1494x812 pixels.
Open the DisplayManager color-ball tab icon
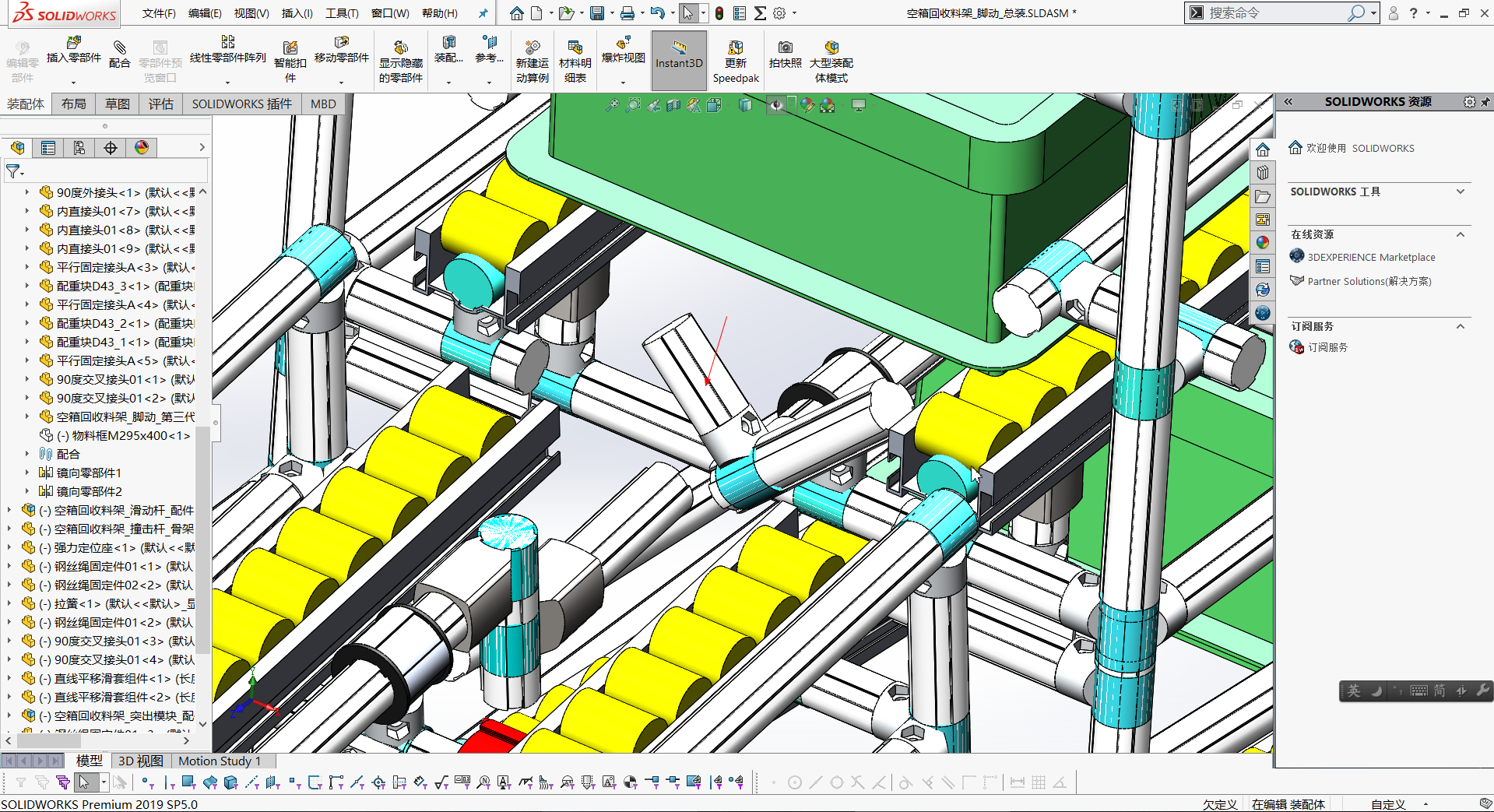coord(142,148)
